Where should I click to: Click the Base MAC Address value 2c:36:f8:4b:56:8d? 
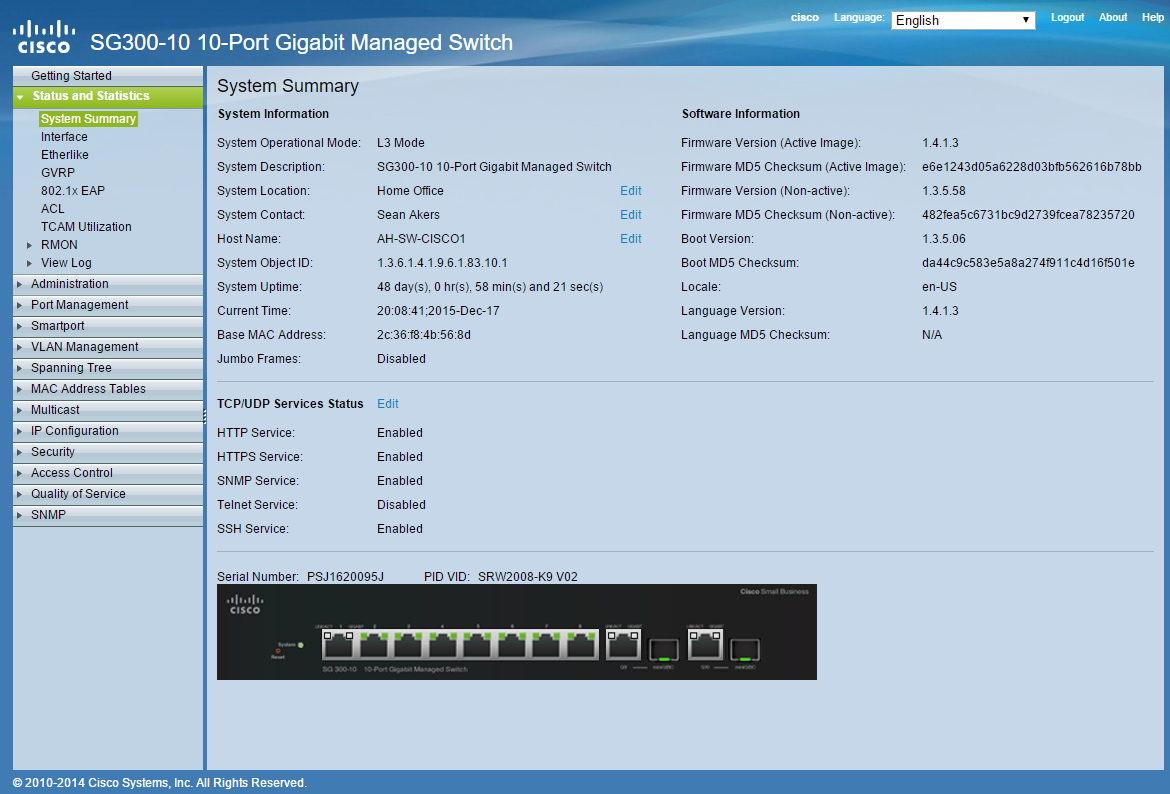(424, 334)
